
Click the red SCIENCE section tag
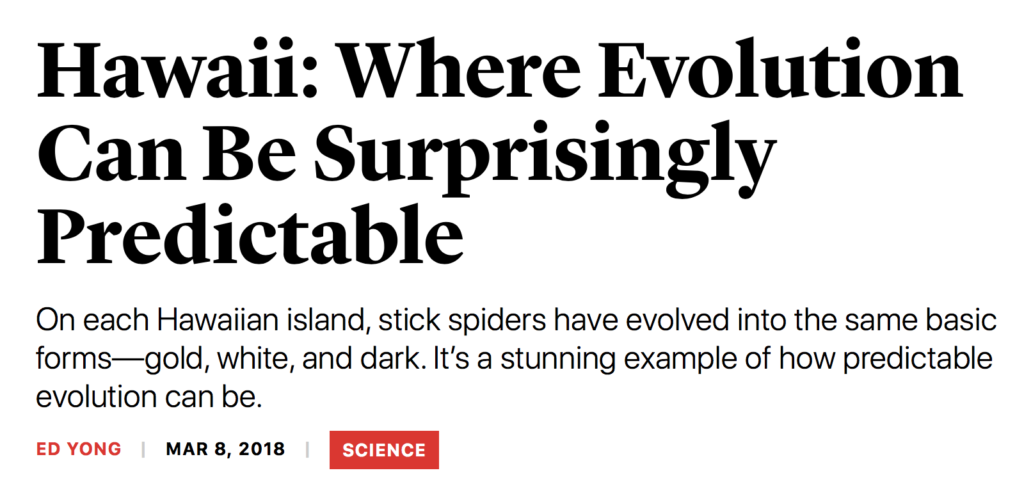384,450
